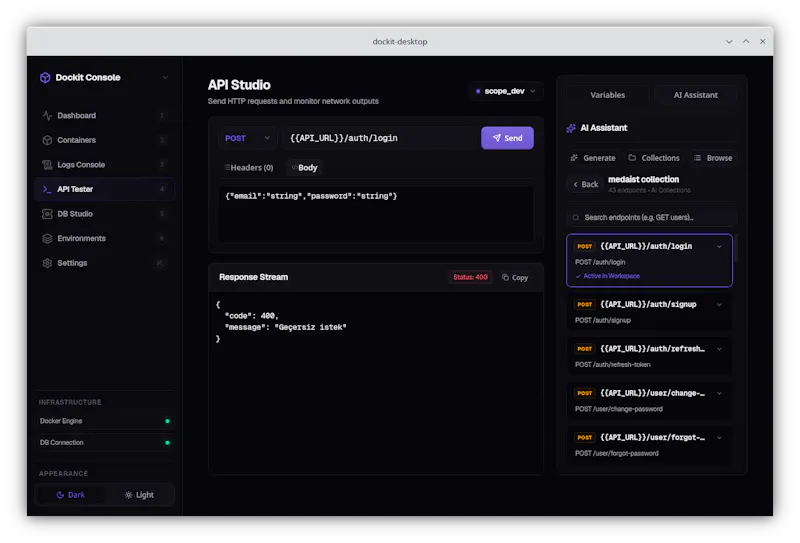800x543 pixels.
Task: Select the POST /auth/signup path text
Action: [603, 320]
